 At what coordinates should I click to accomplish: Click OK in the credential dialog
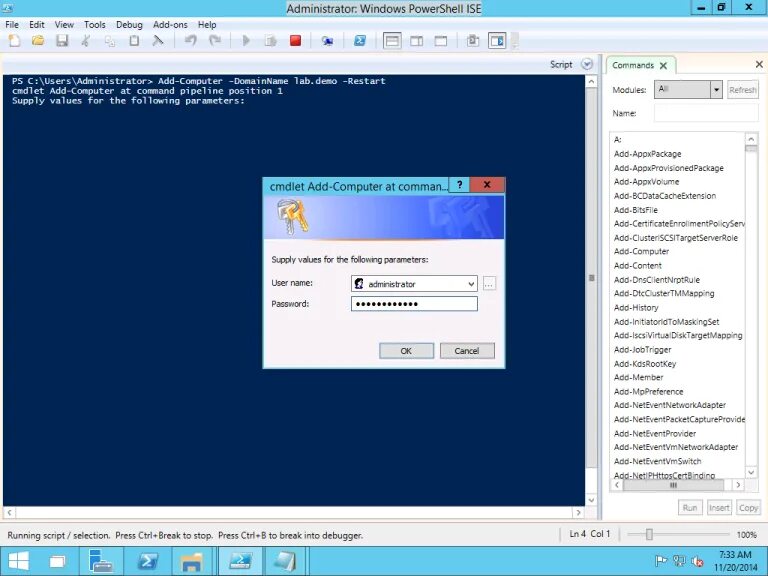406,351
